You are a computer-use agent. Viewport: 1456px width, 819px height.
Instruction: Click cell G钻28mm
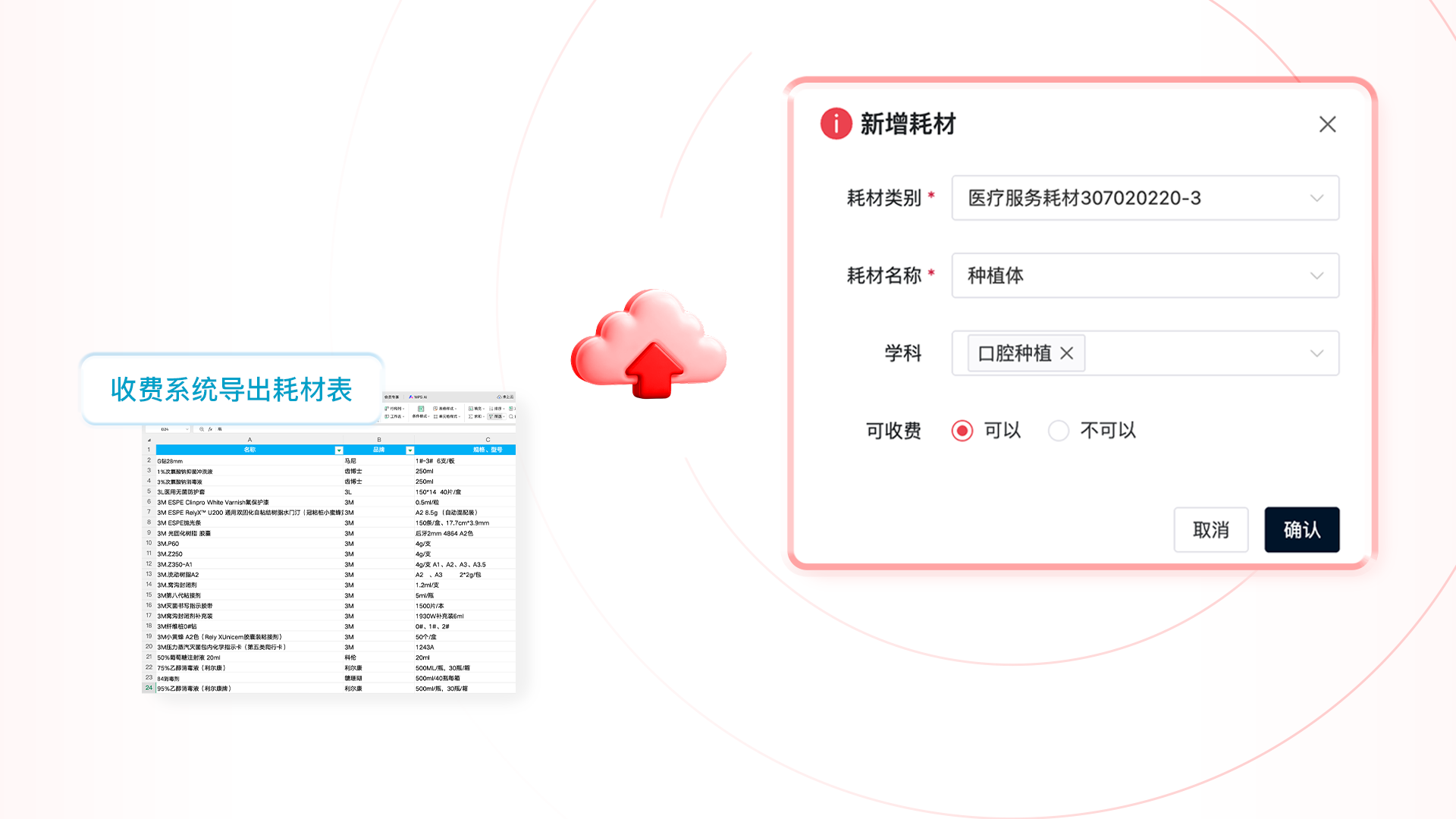(x=249, y=461)
